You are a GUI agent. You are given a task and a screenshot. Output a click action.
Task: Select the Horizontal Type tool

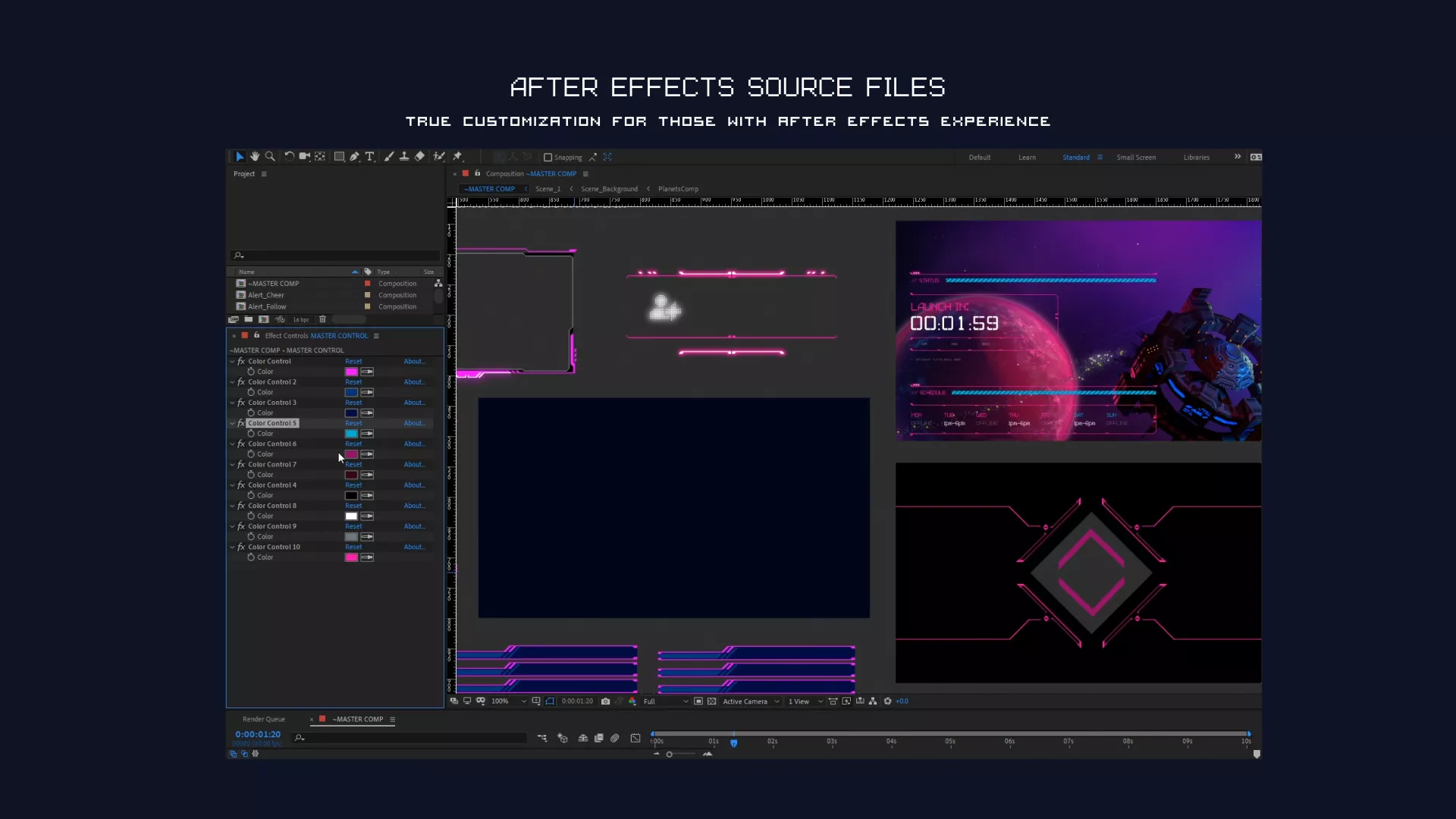[370, 157]
